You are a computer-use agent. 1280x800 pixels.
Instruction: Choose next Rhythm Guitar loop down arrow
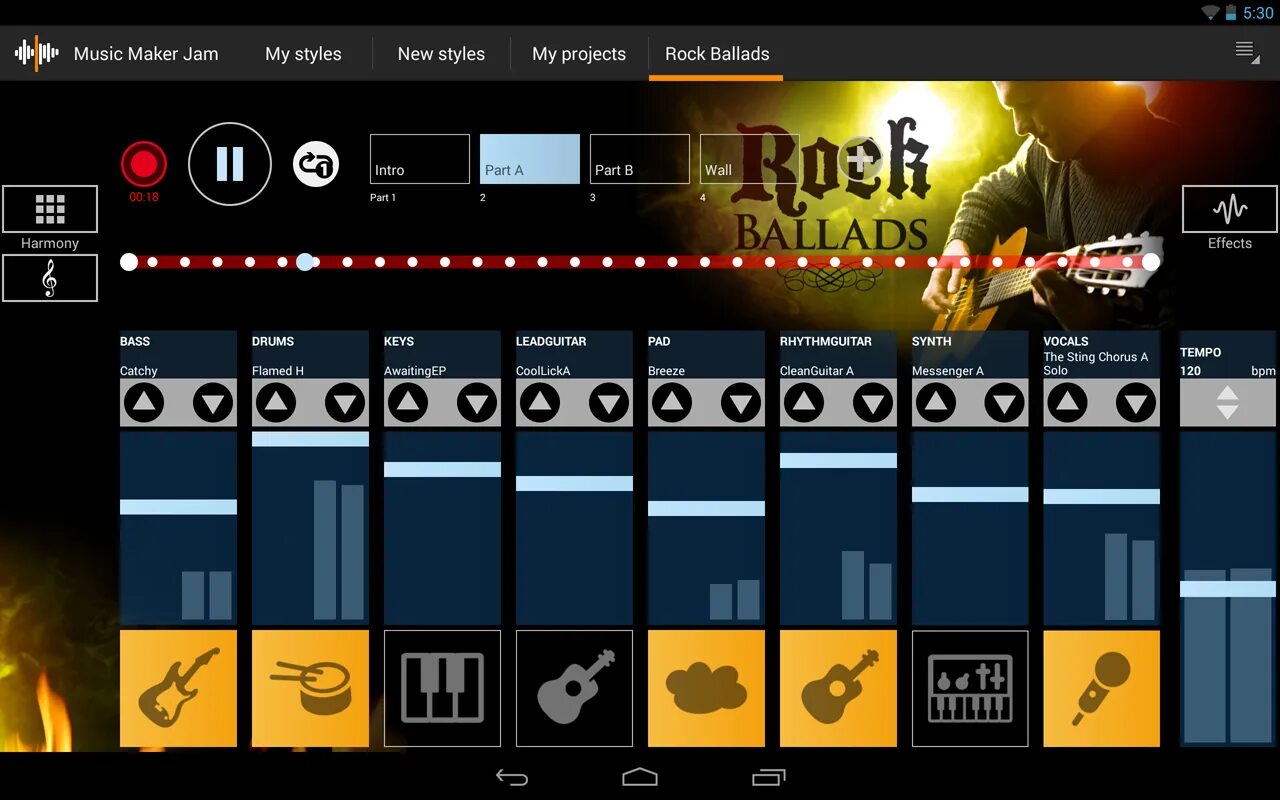[x=873, y=403]
